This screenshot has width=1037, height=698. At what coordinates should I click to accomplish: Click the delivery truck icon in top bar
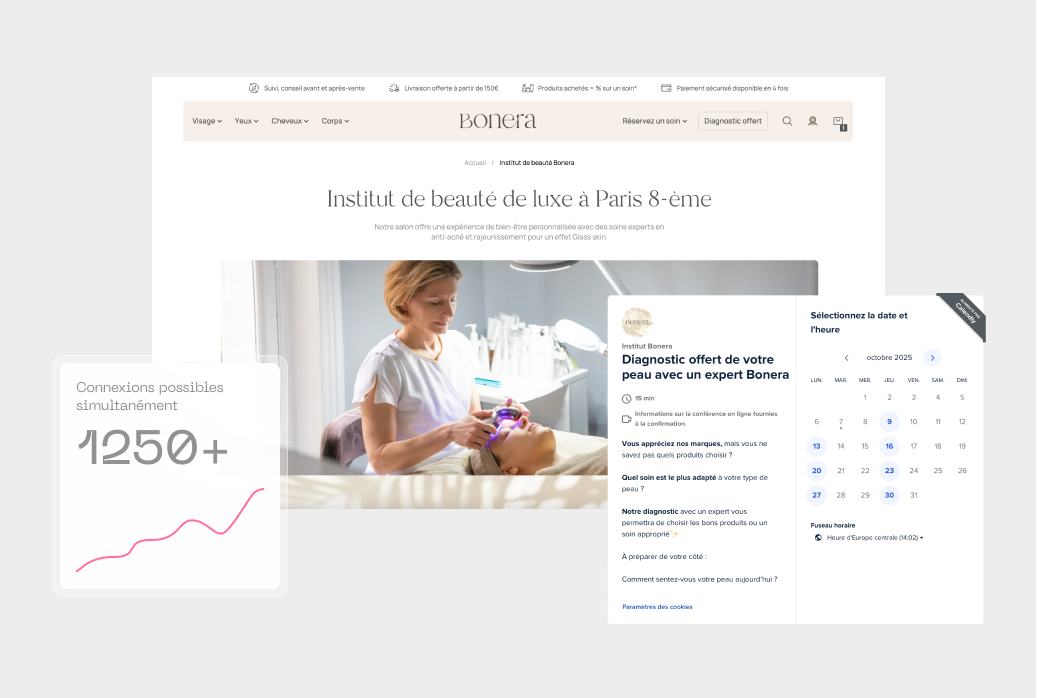tap(395, 88)
